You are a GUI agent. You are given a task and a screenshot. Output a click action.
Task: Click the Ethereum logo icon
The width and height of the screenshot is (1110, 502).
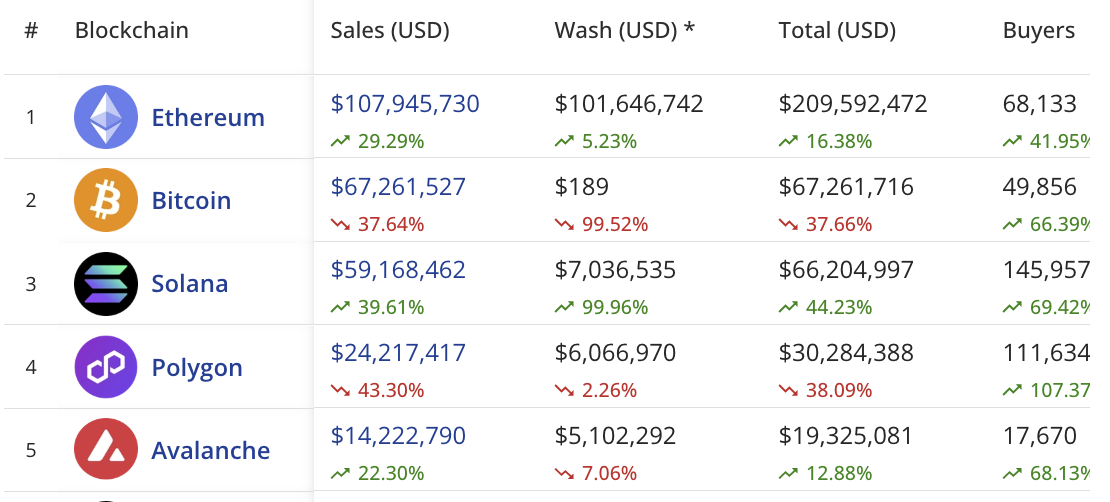105,117
